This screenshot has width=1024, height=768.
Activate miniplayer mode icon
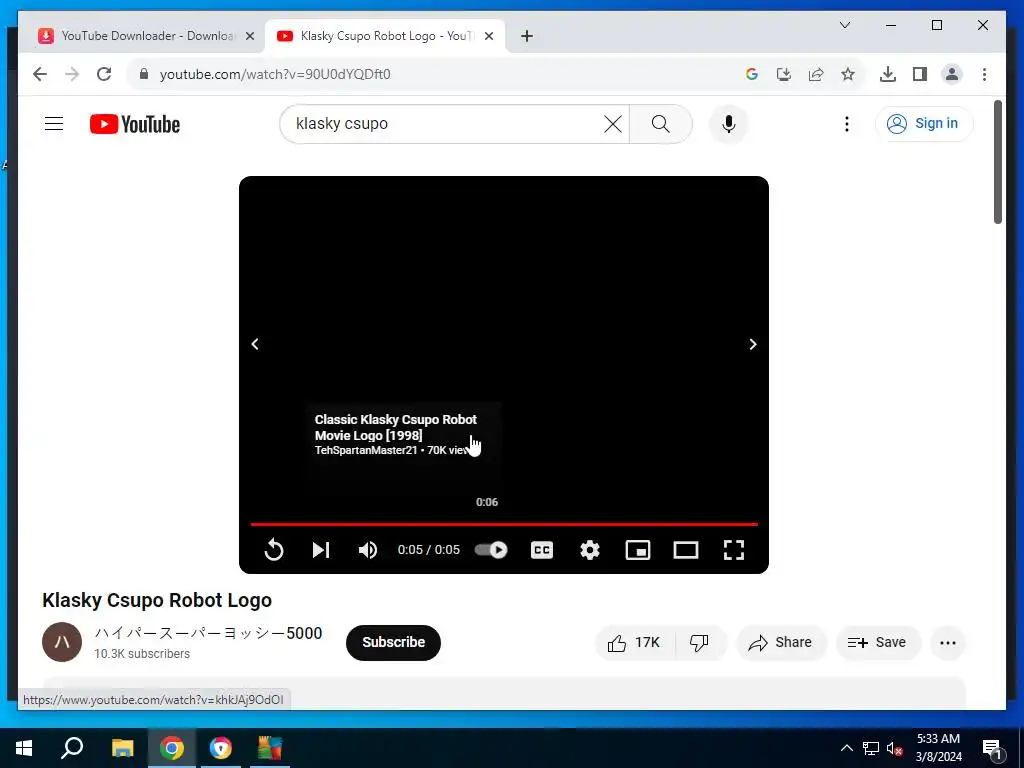click(638, 550)
